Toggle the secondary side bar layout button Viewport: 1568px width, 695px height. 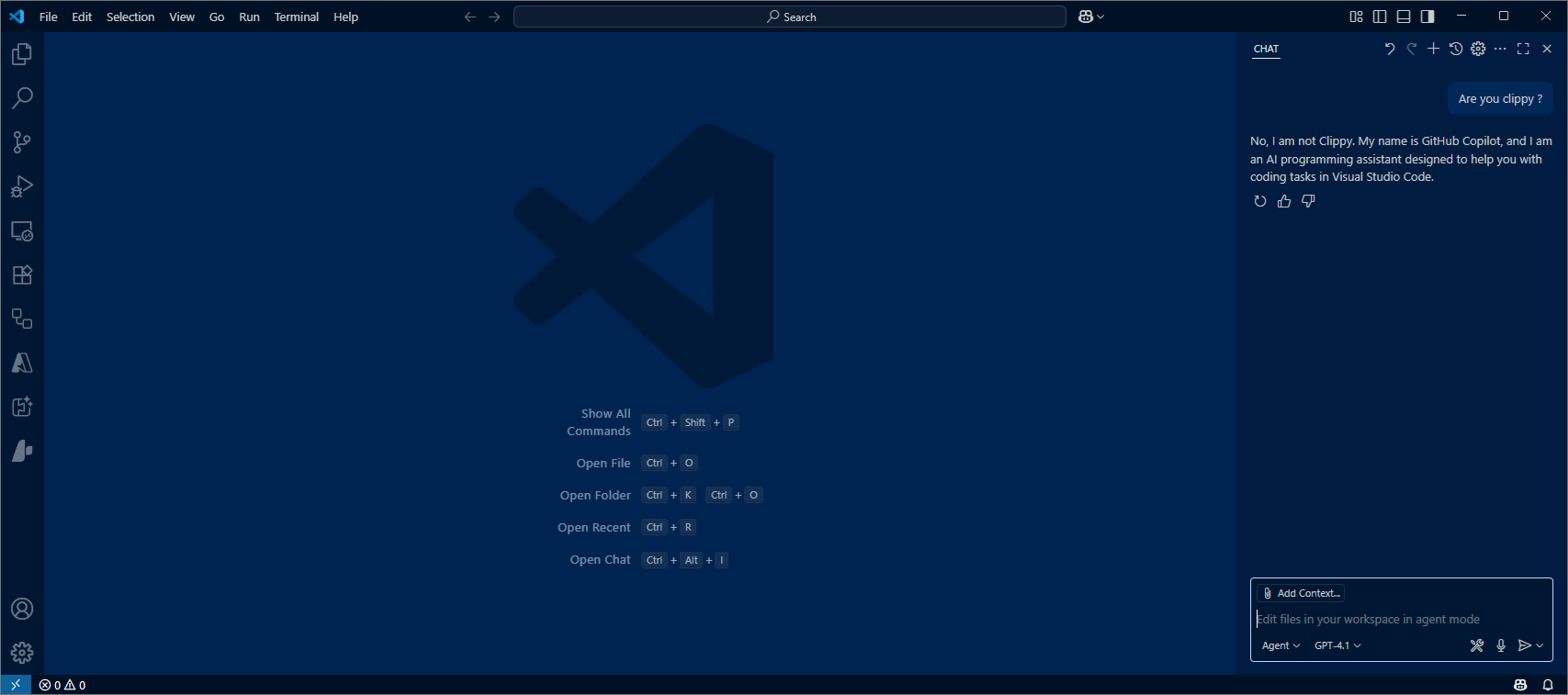coord(1427,17)
